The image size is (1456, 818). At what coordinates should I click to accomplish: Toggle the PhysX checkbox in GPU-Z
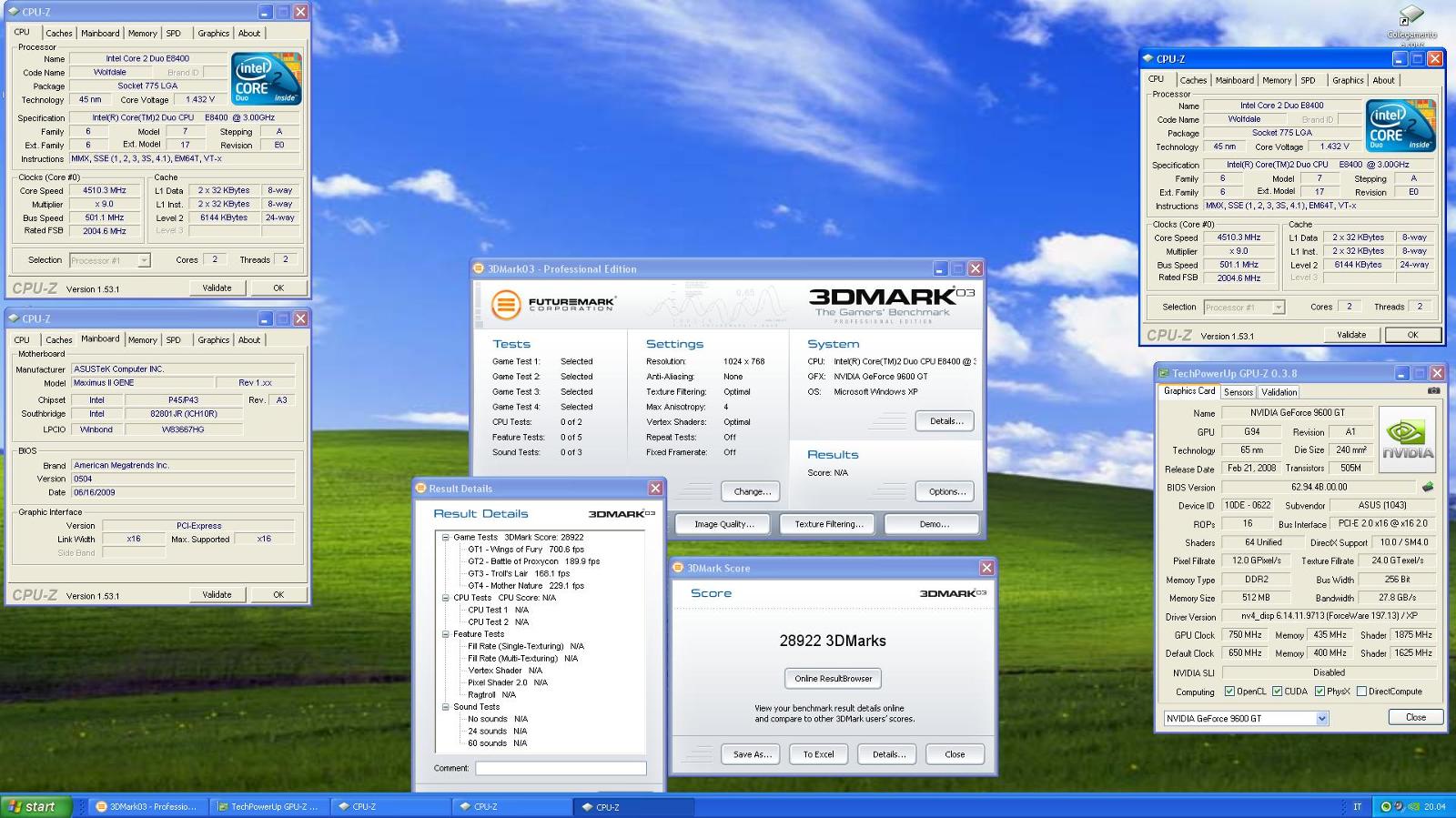point(1319,692)
